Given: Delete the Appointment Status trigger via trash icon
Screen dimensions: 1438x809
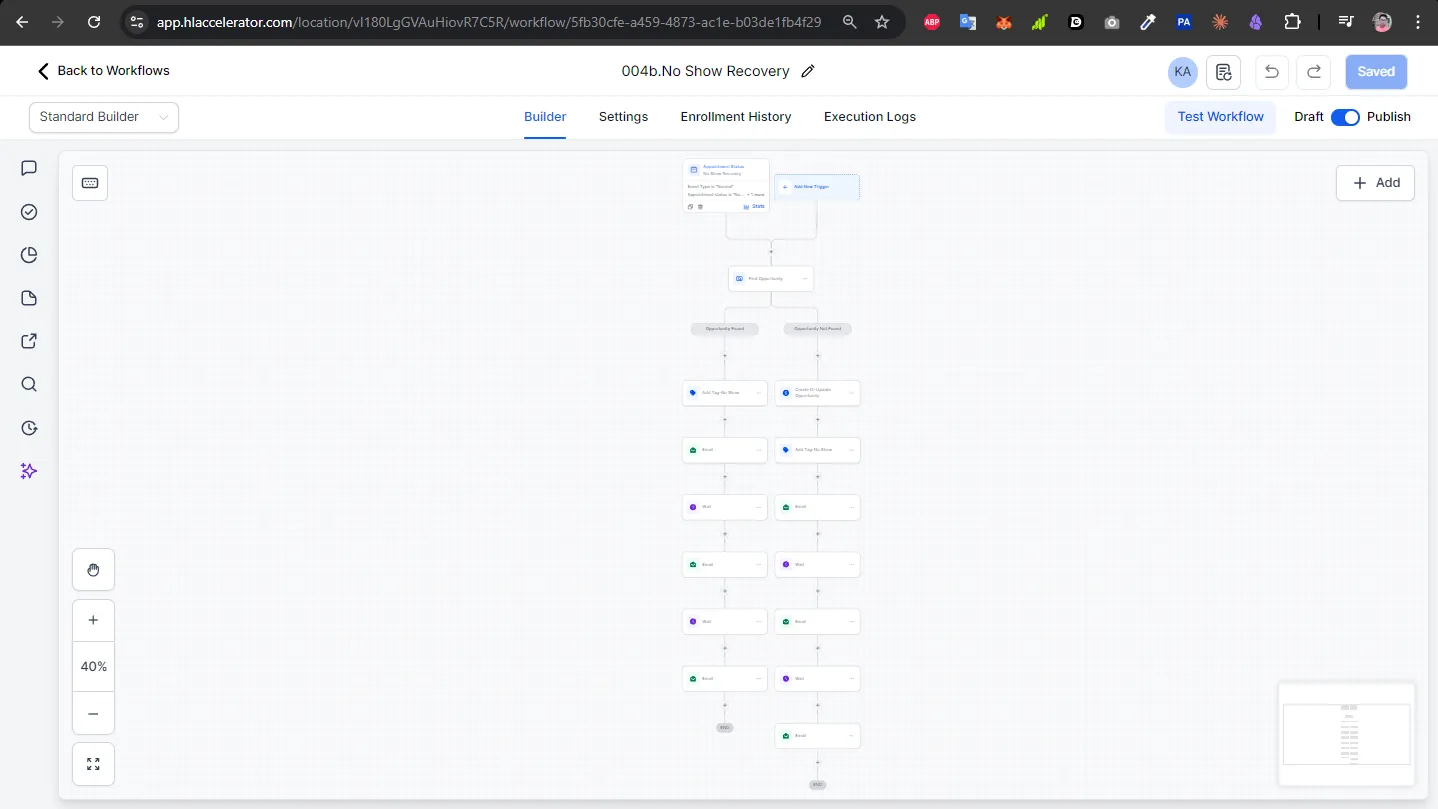Looking at the screenshot, I should click(x=700, y=207).
